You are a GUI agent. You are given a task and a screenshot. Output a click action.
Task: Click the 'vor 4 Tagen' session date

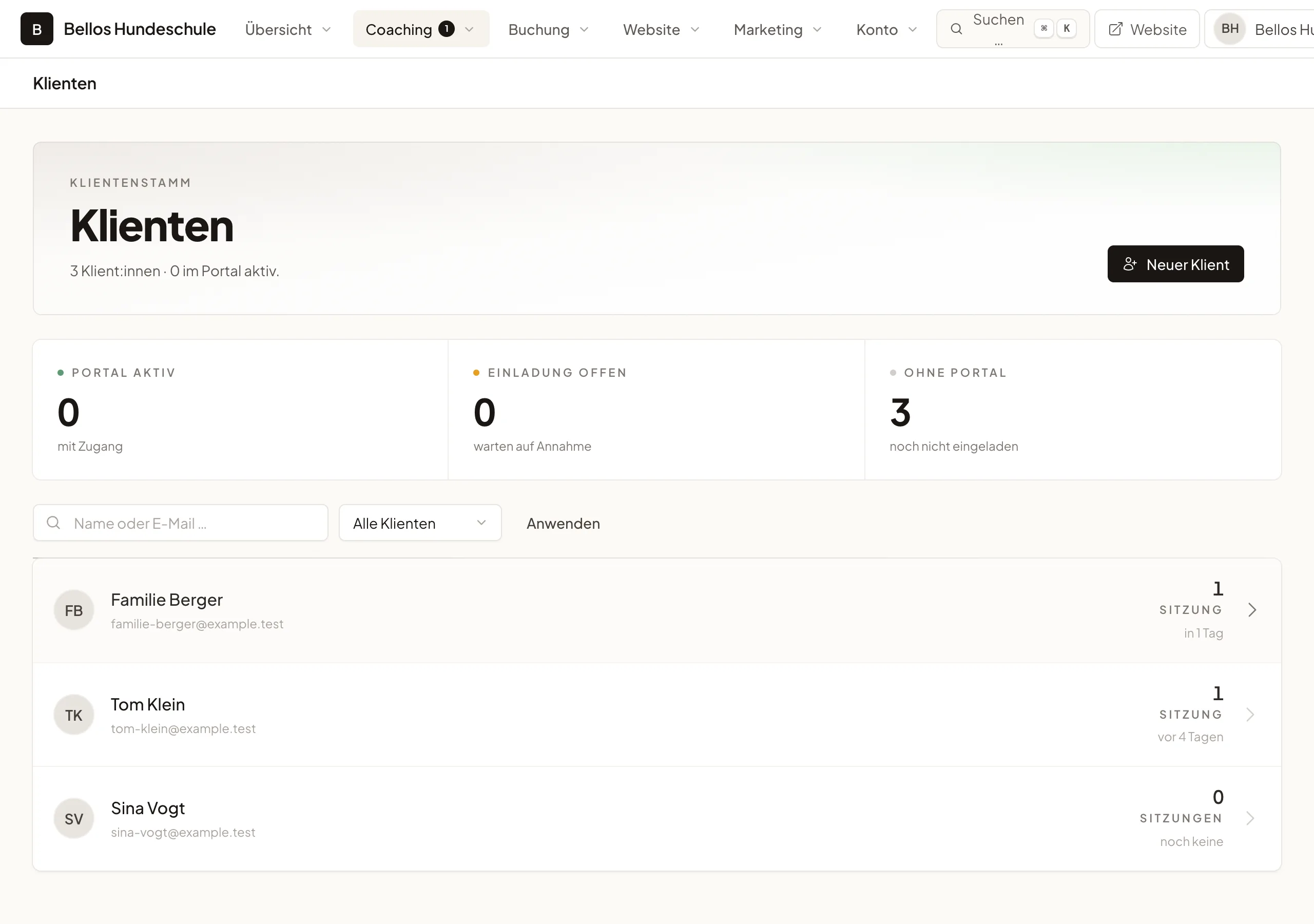tap(1190, 737)
